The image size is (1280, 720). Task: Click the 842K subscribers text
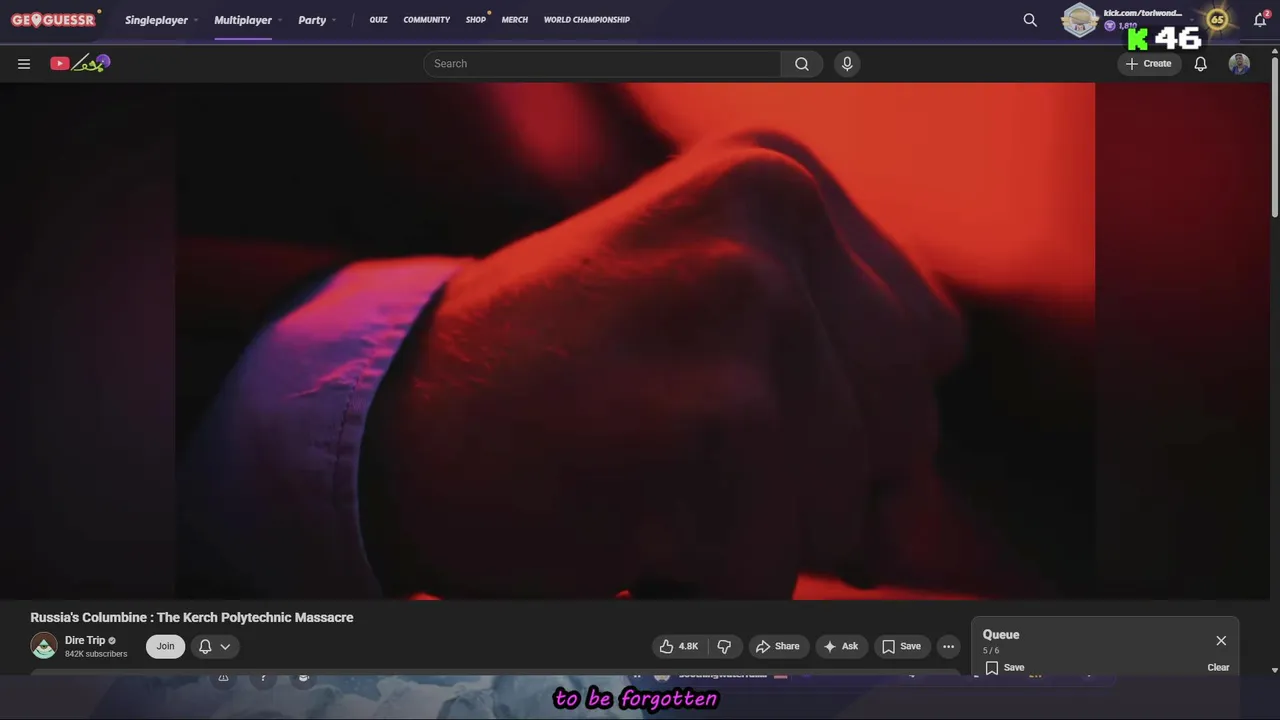click(x=96, y=654)
